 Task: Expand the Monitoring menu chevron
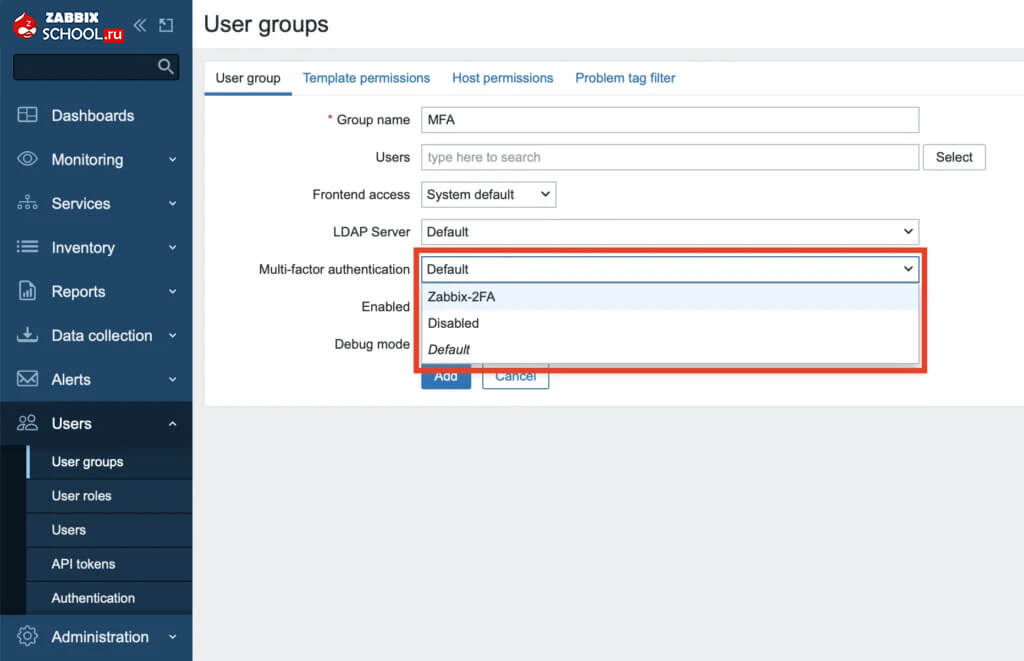click(x=172, y=159)
